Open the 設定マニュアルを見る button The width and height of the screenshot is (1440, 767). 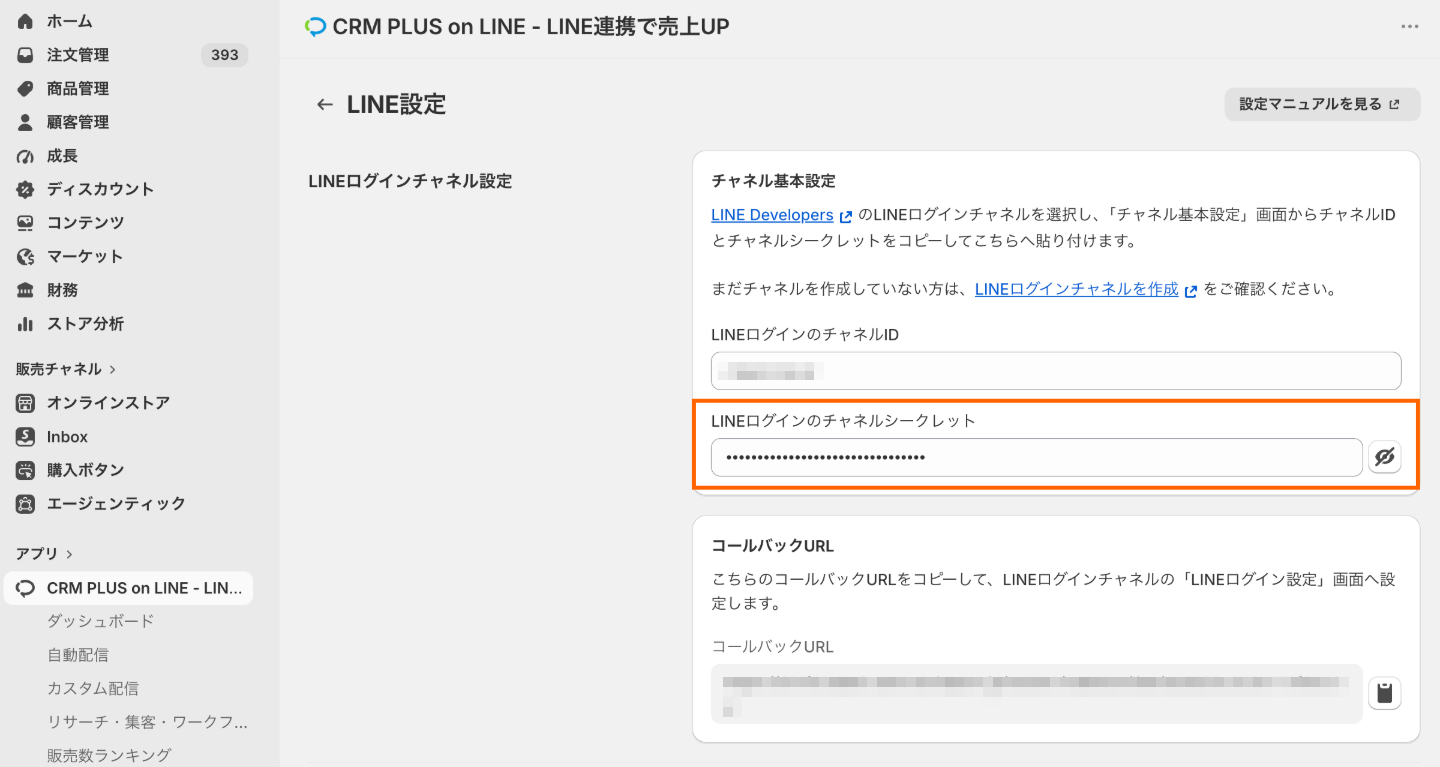tap(1322, 104)
